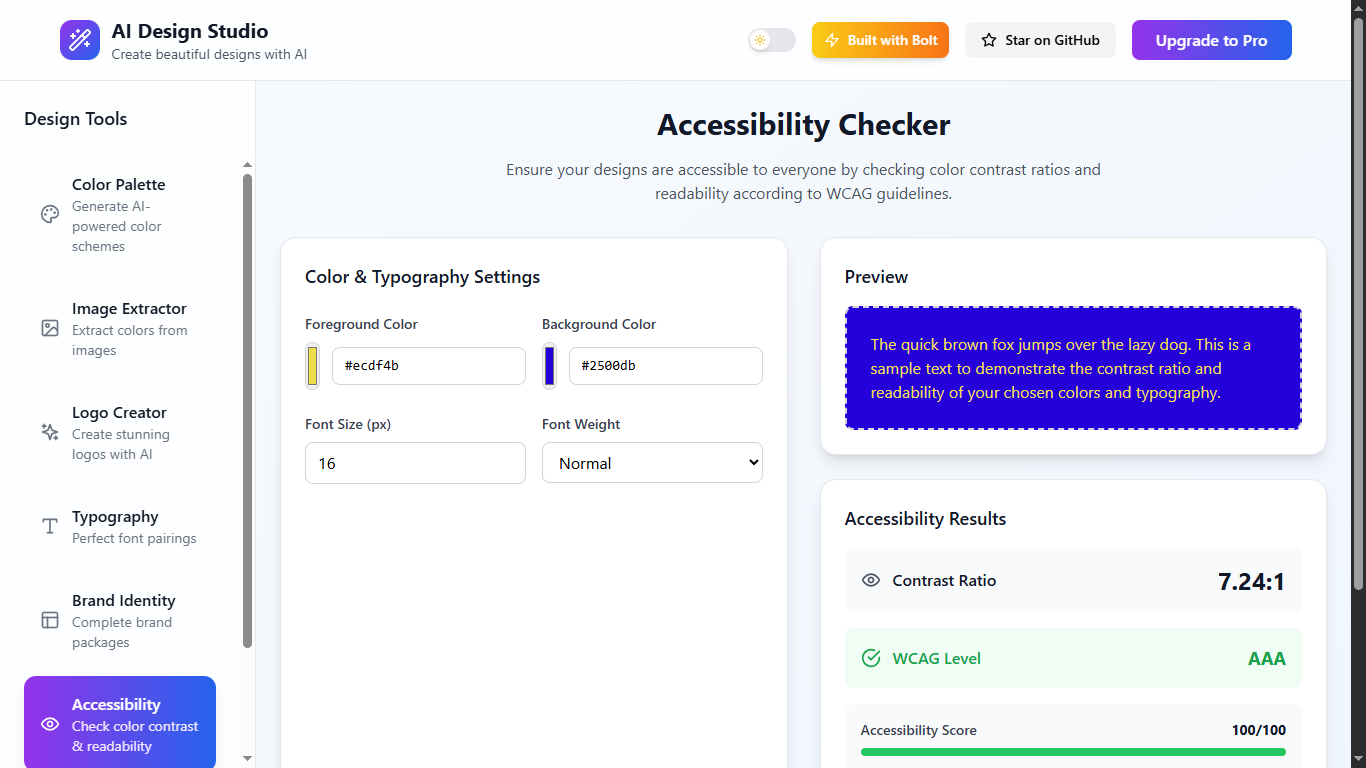Open the yellow foreground color swatch
The image size is (1366, 768).
[313, 366]
